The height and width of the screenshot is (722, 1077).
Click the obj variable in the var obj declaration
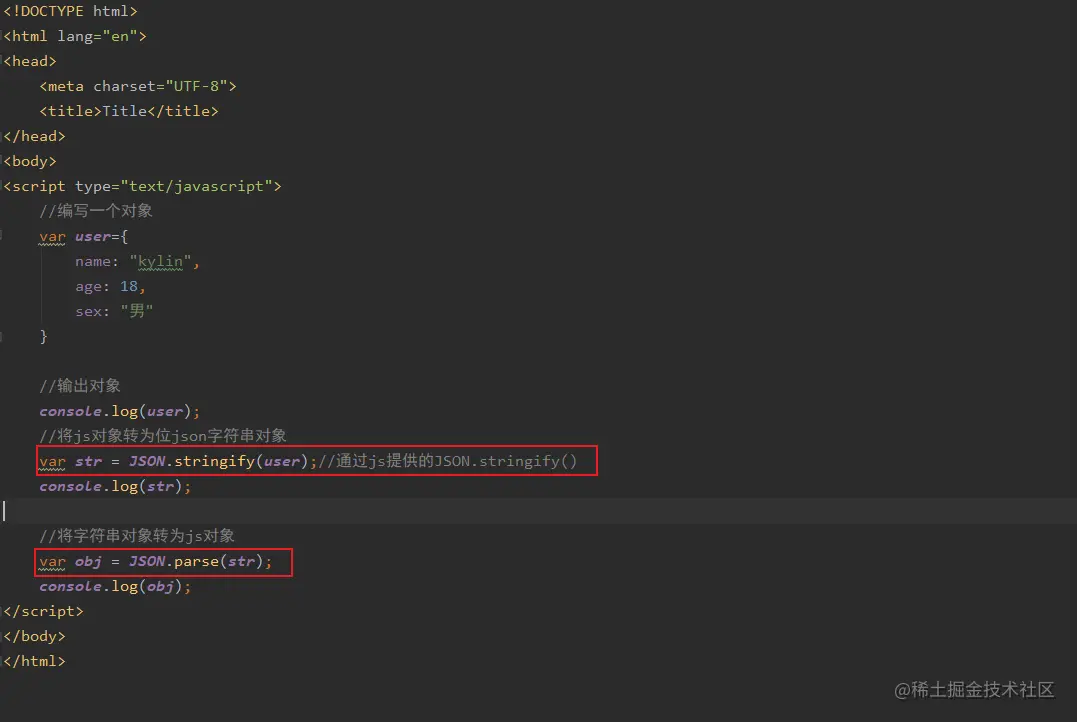pyautogui.click(x=89, y=561)
